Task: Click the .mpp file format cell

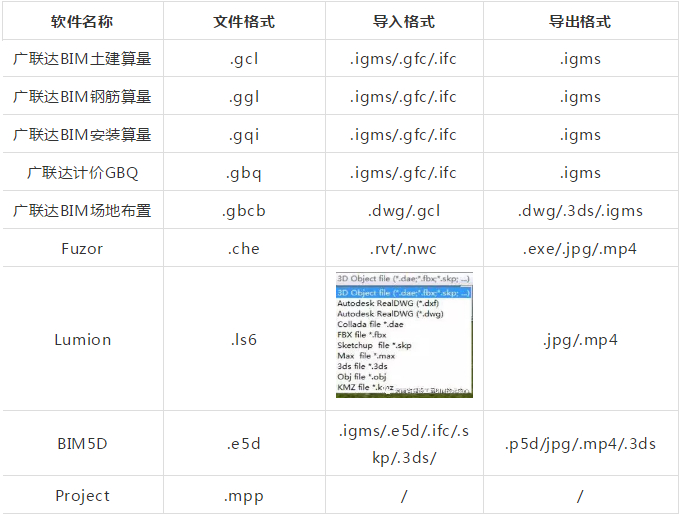Action: (x=244, y=496)
